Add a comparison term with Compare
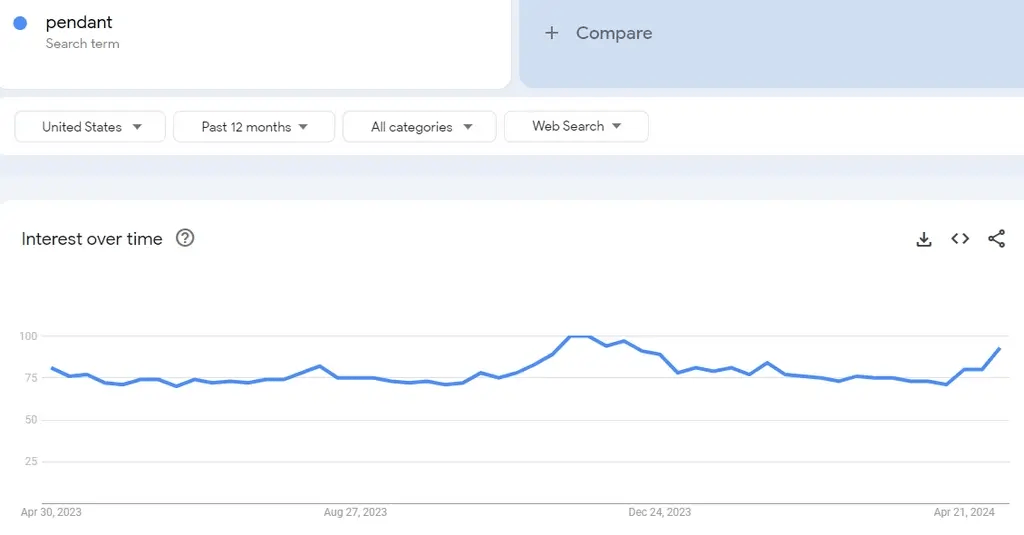The width and height of the screenshot is (1024, 535). coord(599,33)
